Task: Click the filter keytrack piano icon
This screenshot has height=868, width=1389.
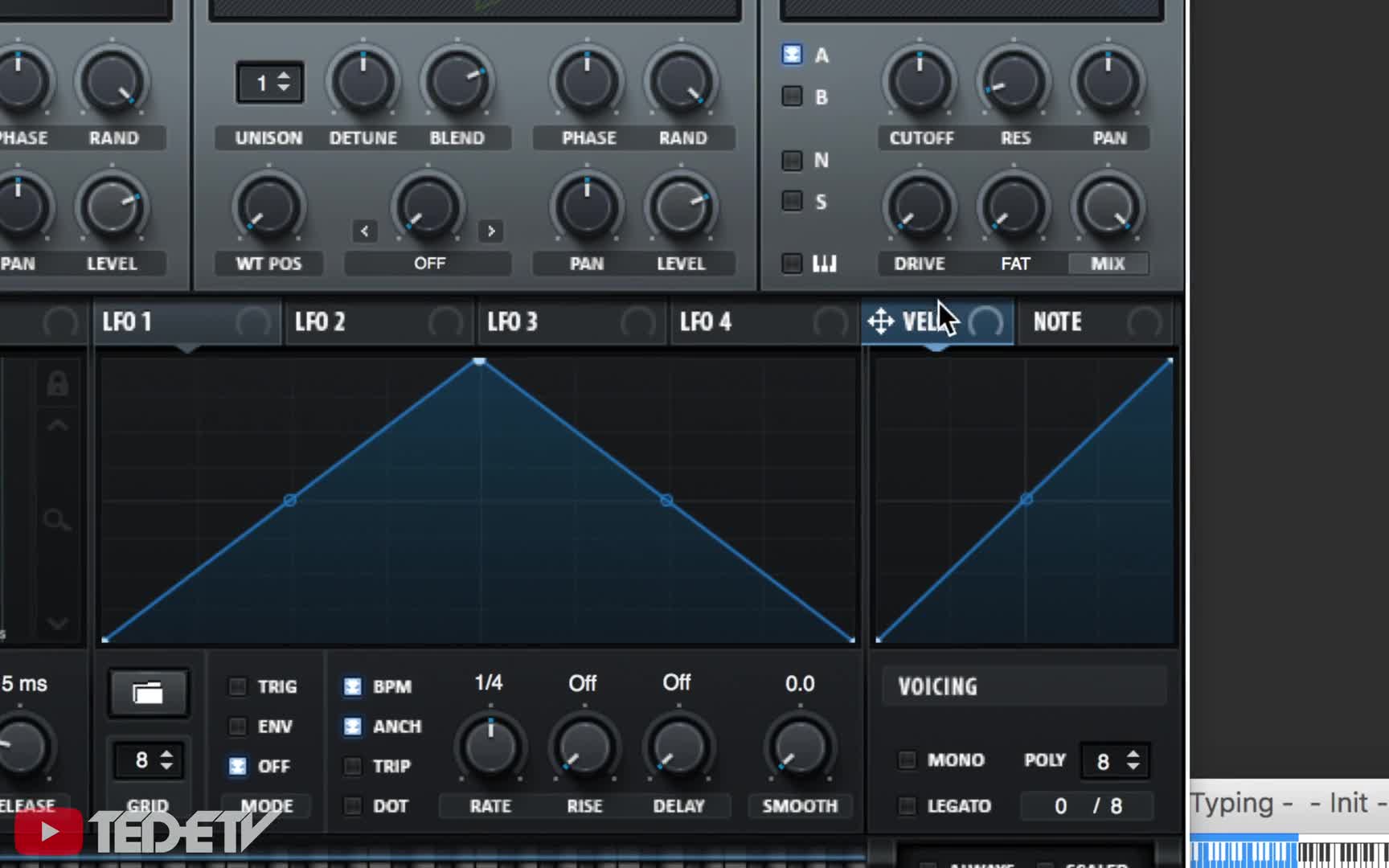Action: point(824,264)
